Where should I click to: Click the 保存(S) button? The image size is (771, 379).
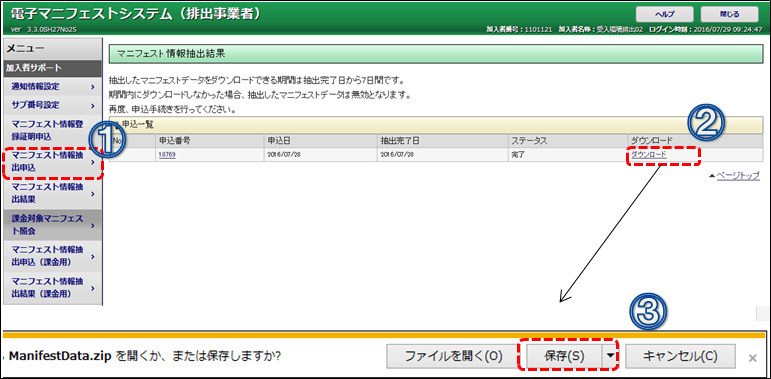pyautogui.click(x=564, y=356)
